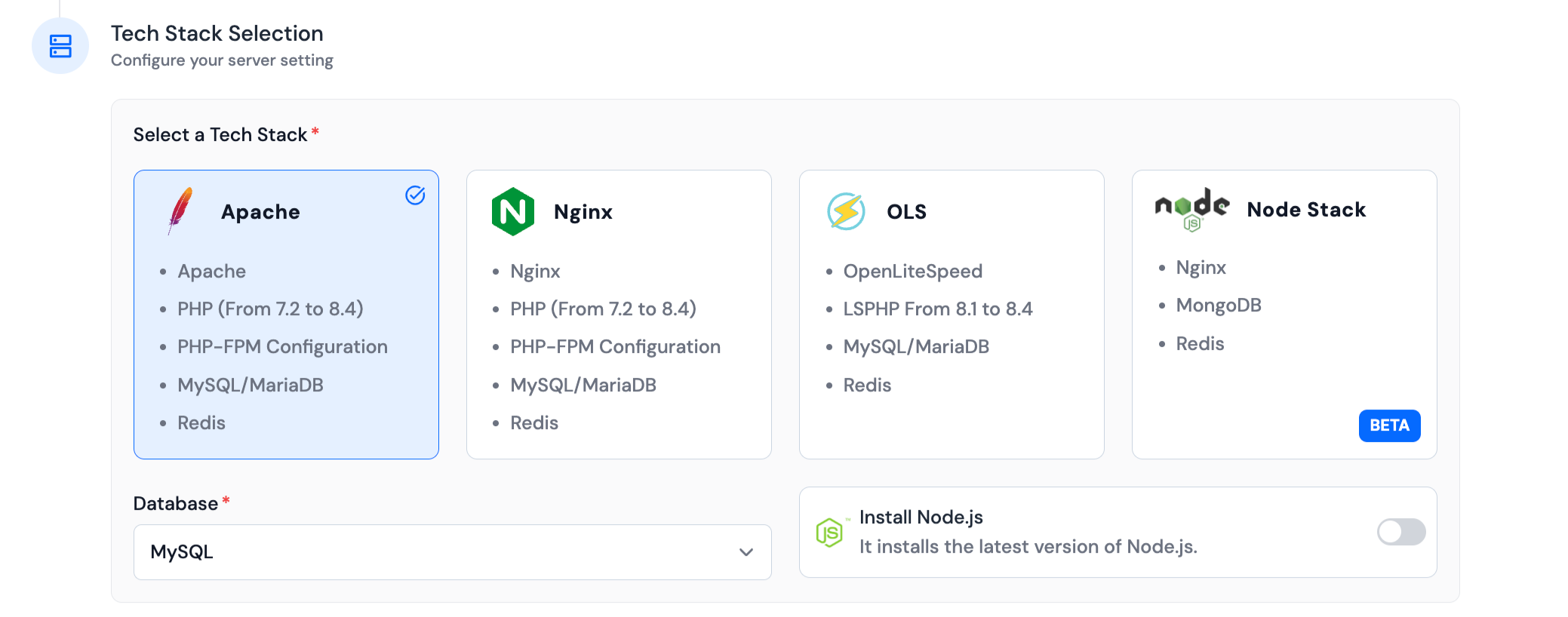Click the MongoDB item in Node Stack
The image size is (1568, 617).
(1218, 305)
